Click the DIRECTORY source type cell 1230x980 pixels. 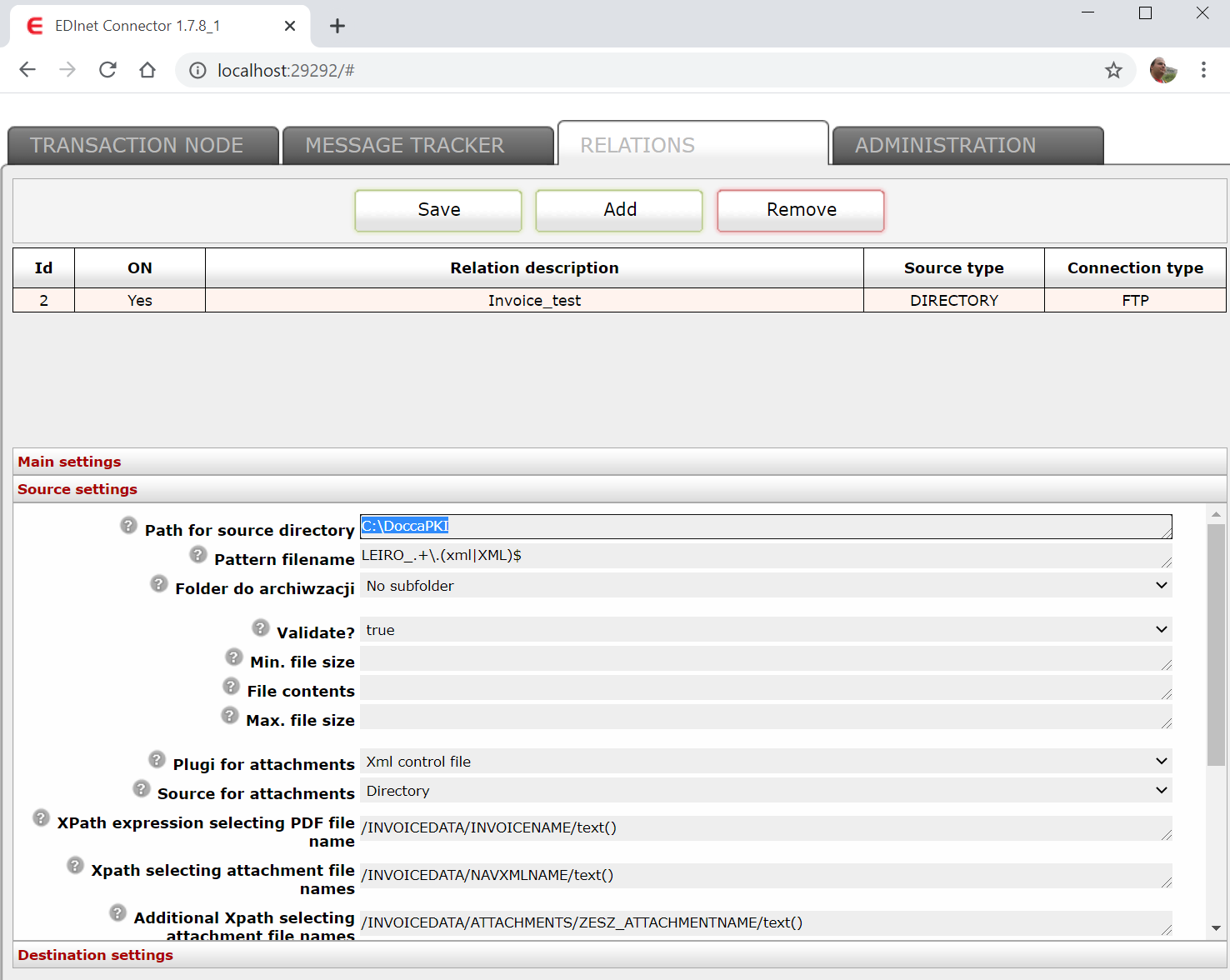point(954,300)
